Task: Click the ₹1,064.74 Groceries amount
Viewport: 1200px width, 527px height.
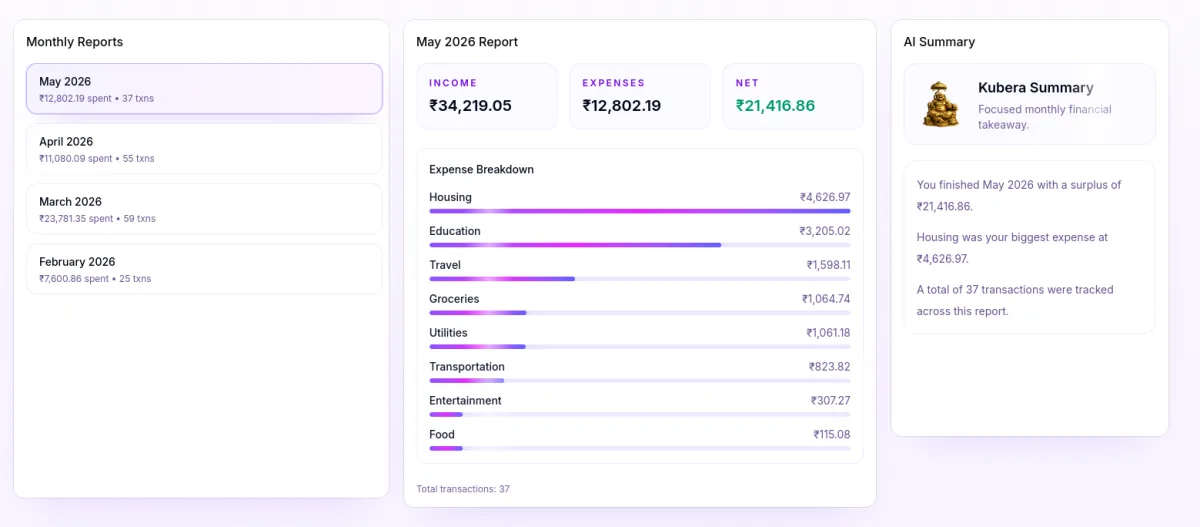Action: pyautogui.click(x=826, y=299)
